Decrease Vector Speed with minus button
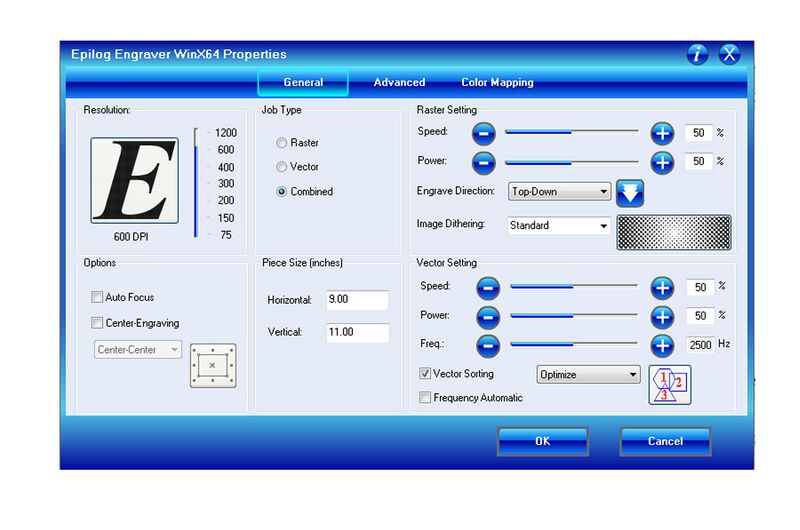The width and height of the screenshot is (800, 530). tap(488, 288)
